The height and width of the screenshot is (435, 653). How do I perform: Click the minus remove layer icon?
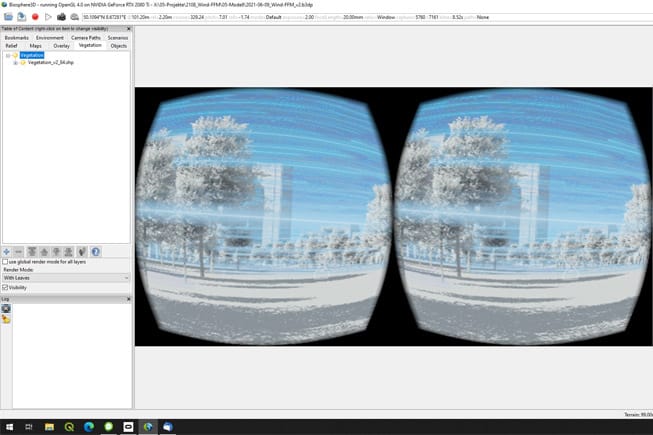click(x=19, y=251)
